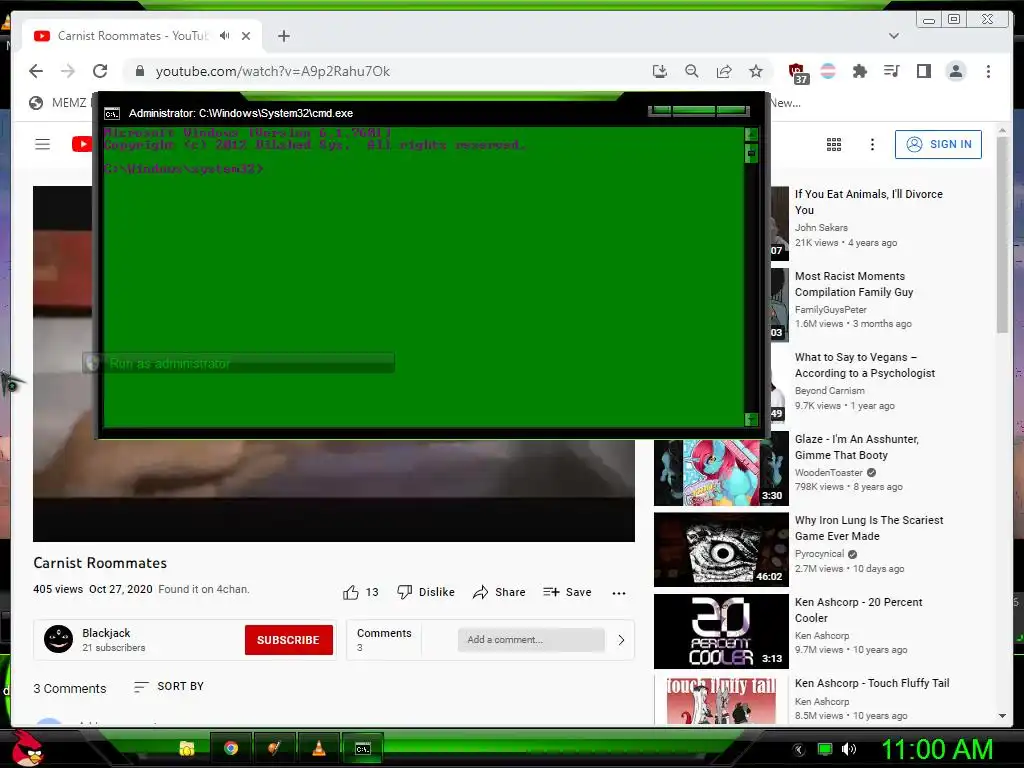Open 'What to Say to Vegans' video
Screen dimensions: 1024x768
pos(865,365)
